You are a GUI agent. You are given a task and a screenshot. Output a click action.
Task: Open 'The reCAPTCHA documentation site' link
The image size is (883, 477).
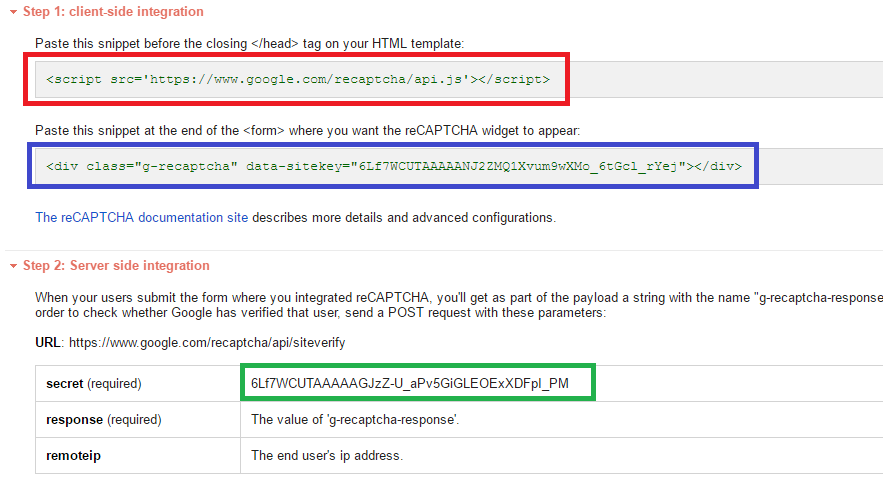click(x=141, y=217)
